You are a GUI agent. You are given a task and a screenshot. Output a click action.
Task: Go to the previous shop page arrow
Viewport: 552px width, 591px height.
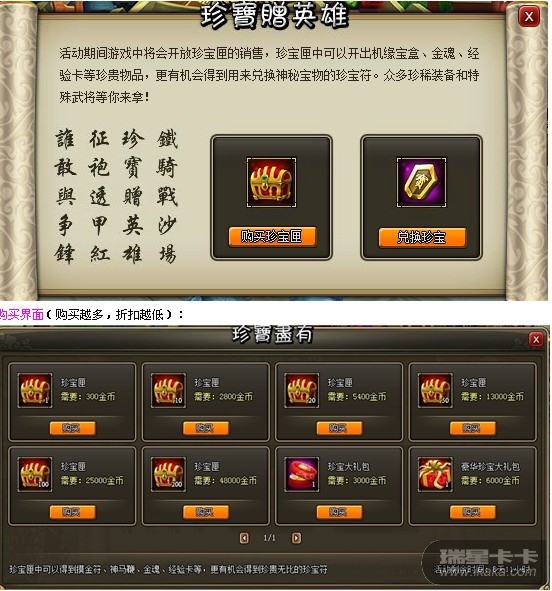click(x=244, y=538)
